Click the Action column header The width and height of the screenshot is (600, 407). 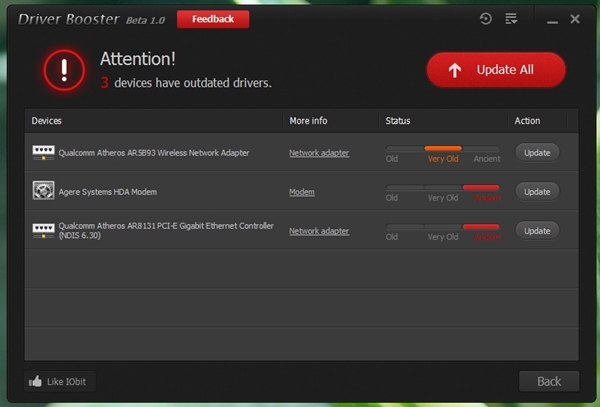coord(527,121)
